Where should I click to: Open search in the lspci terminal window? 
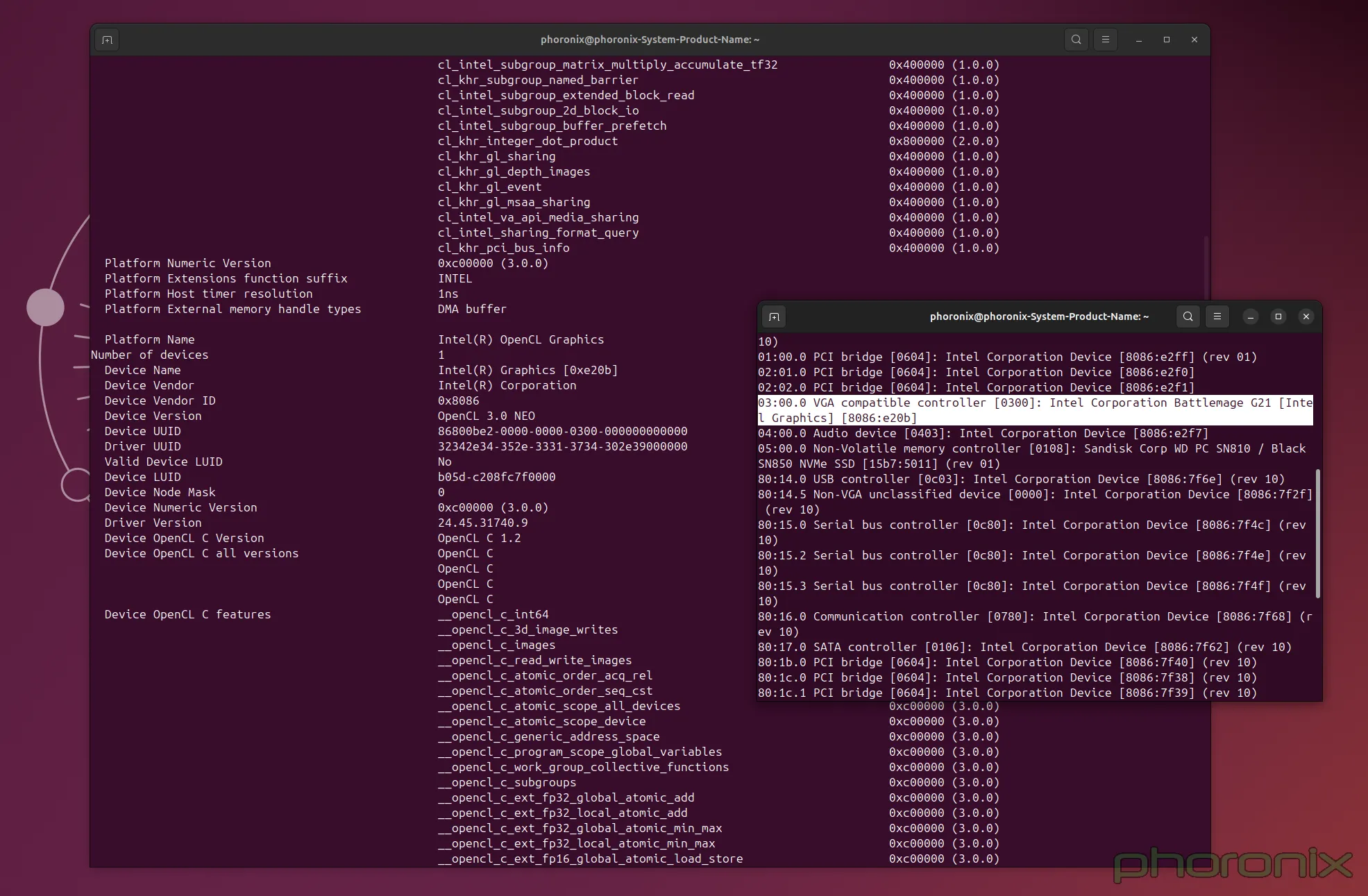(x=1188, y=316)
